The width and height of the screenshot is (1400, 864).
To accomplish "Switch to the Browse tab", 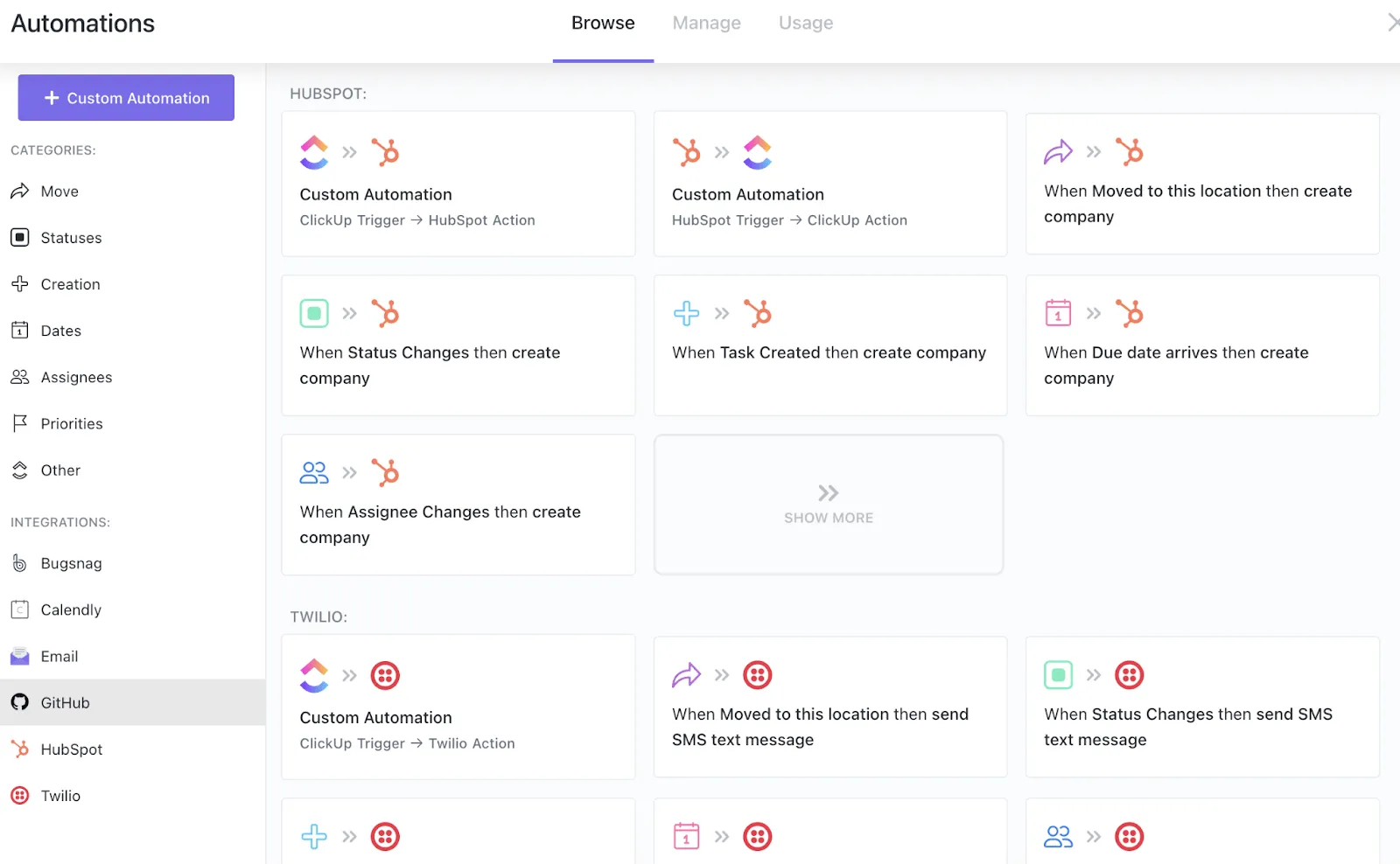I will pos(603,24).
